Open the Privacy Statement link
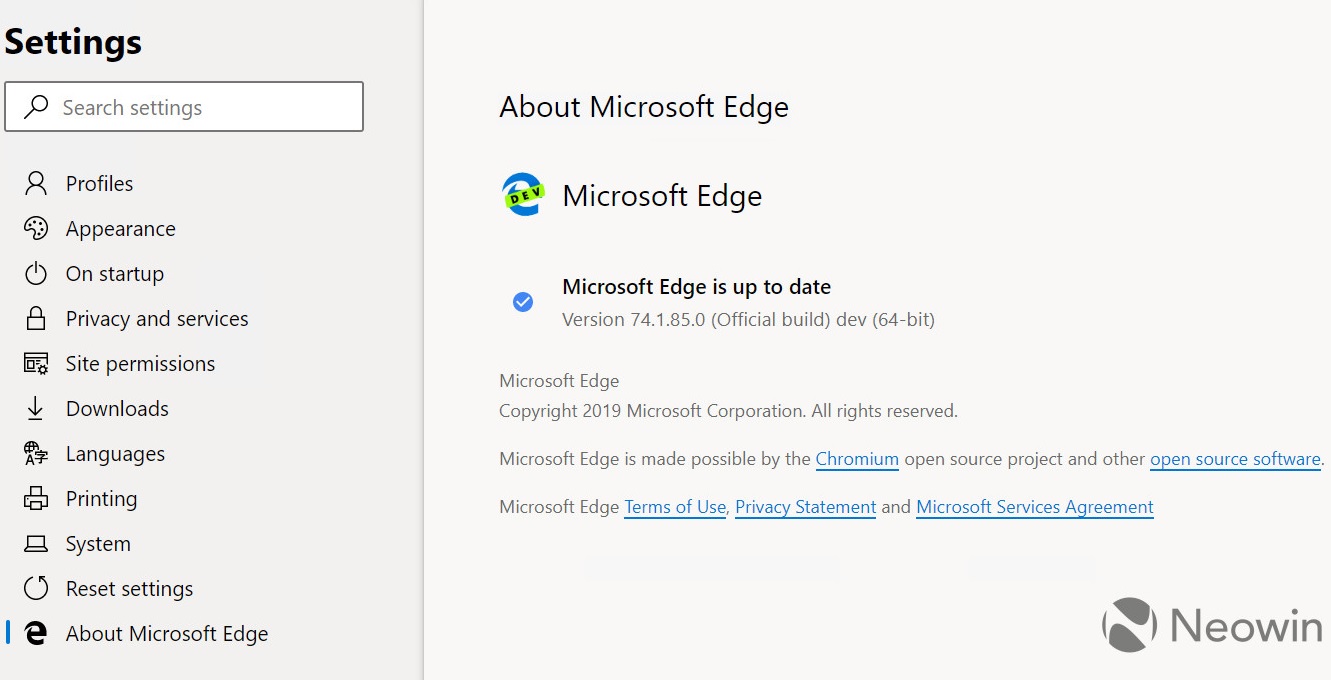 805,507
